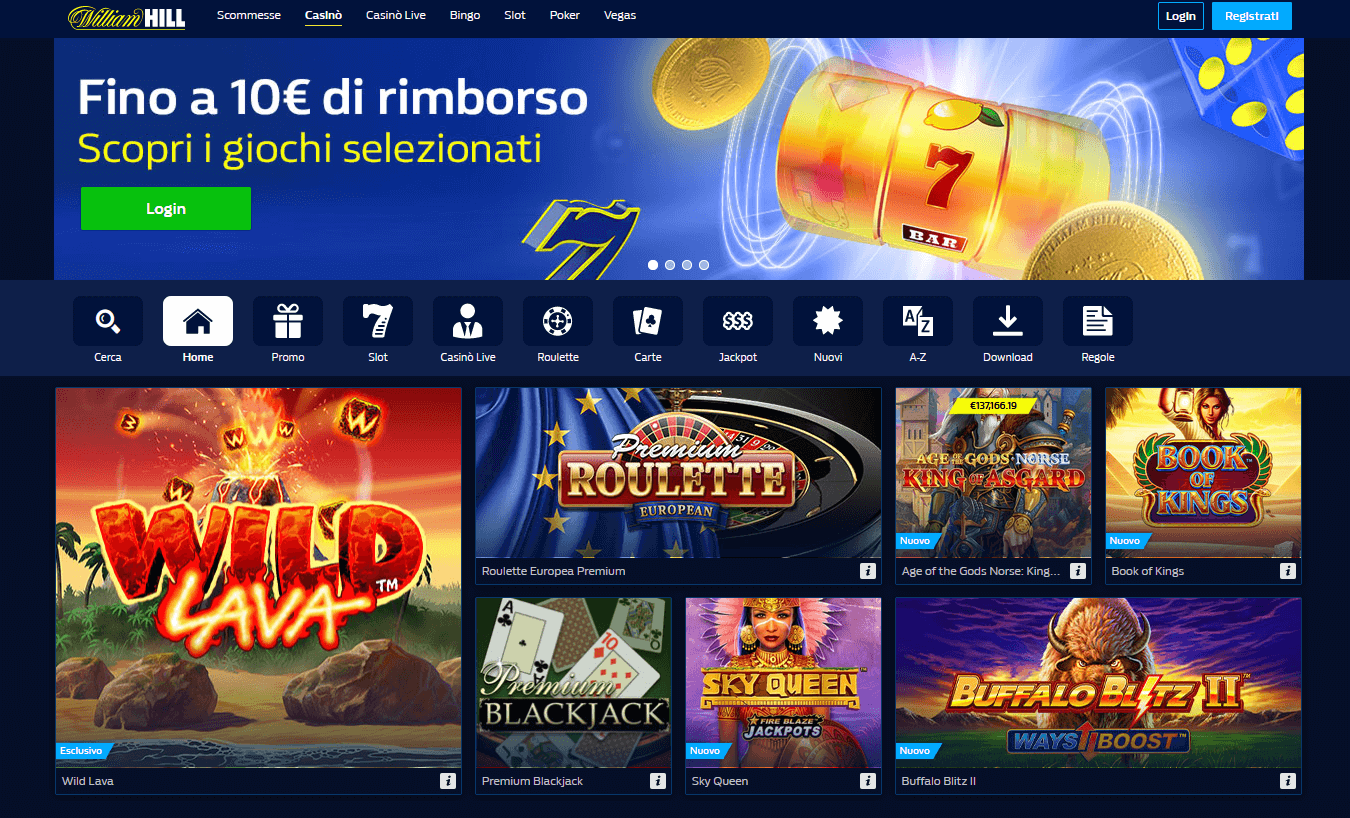
Task: Select the second banner carousel dot
Action: (670, 265)
